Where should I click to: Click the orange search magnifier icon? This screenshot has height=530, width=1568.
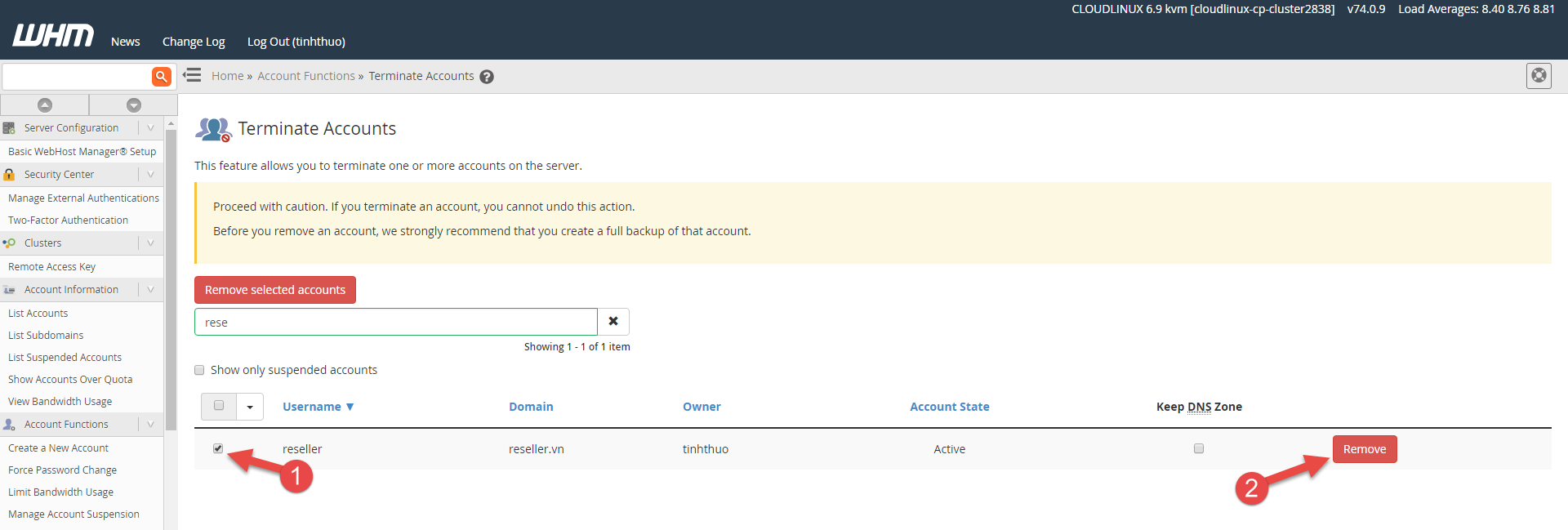point(162,77)
